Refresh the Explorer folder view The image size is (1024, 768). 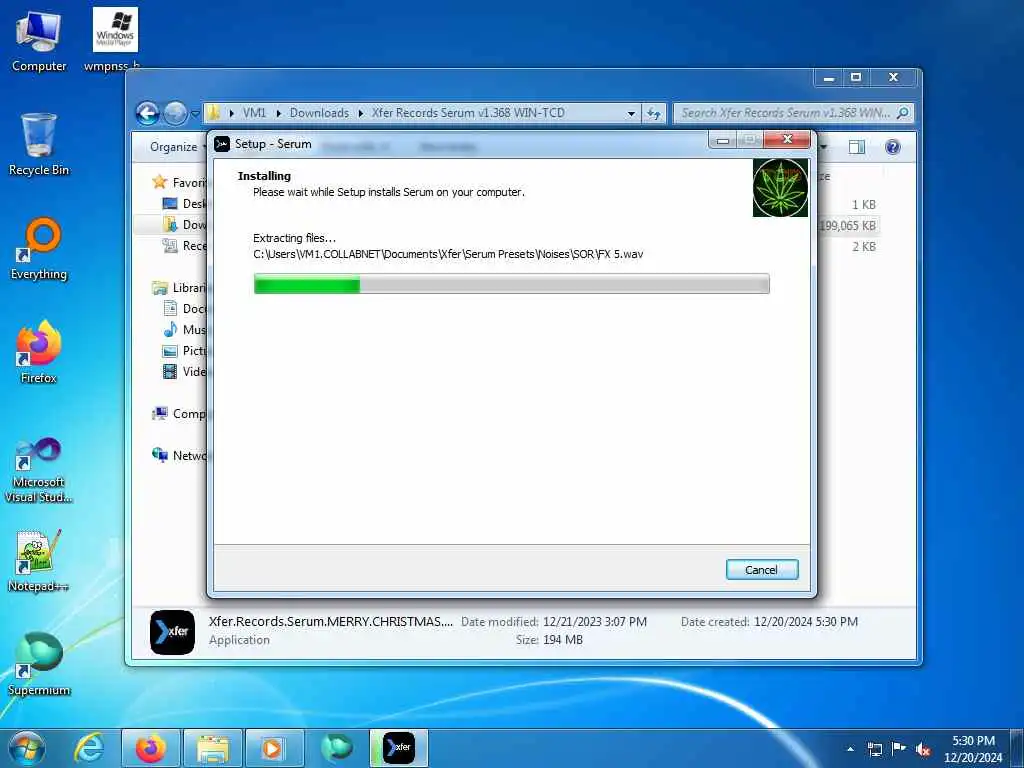coord(654,114)
